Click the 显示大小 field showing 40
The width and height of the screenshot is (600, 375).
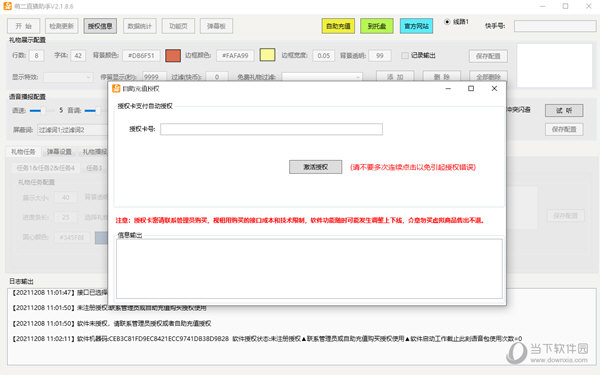tap(65, 197)
